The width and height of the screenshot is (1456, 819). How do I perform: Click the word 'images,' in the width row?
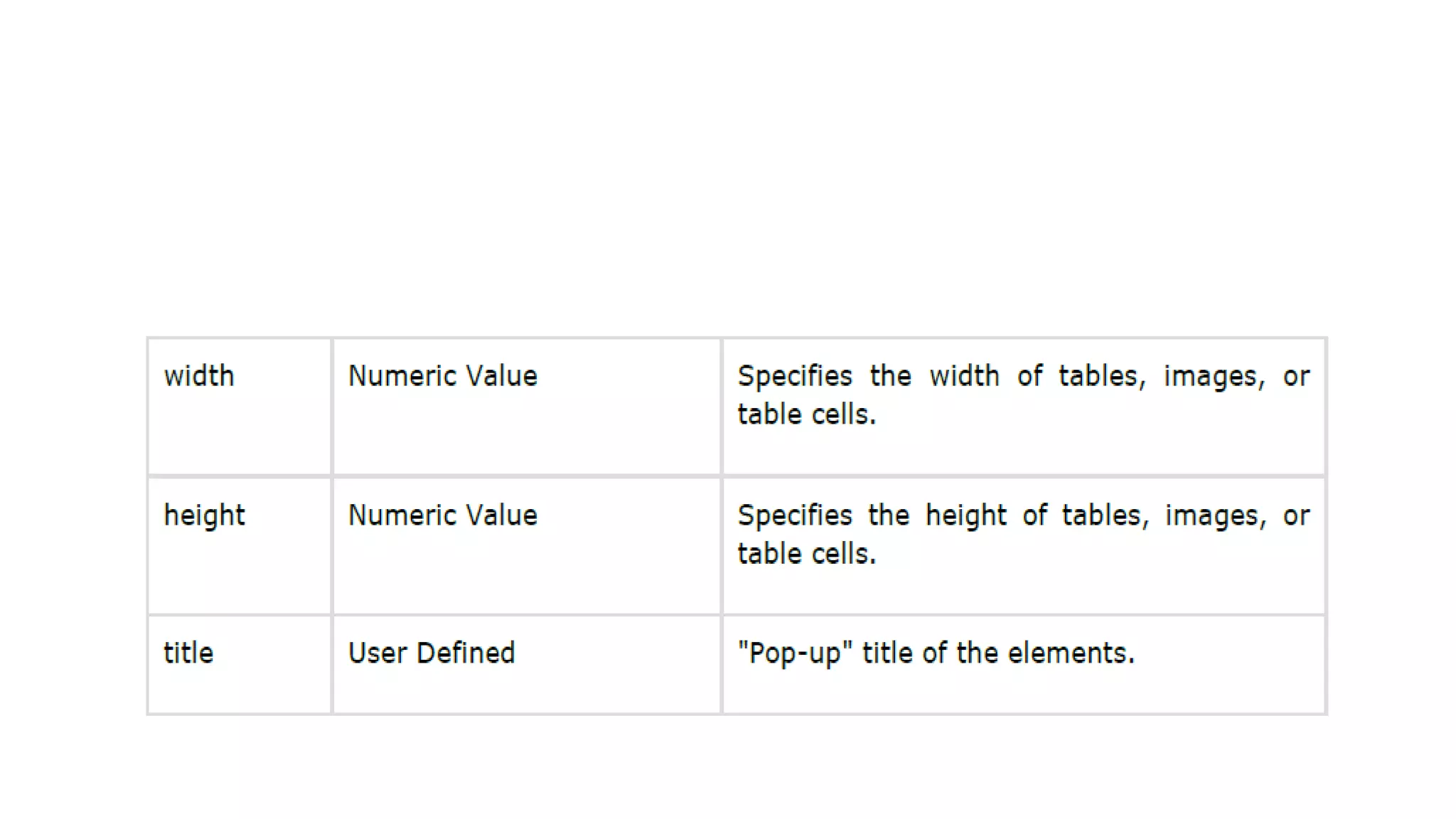[1214, 377]
